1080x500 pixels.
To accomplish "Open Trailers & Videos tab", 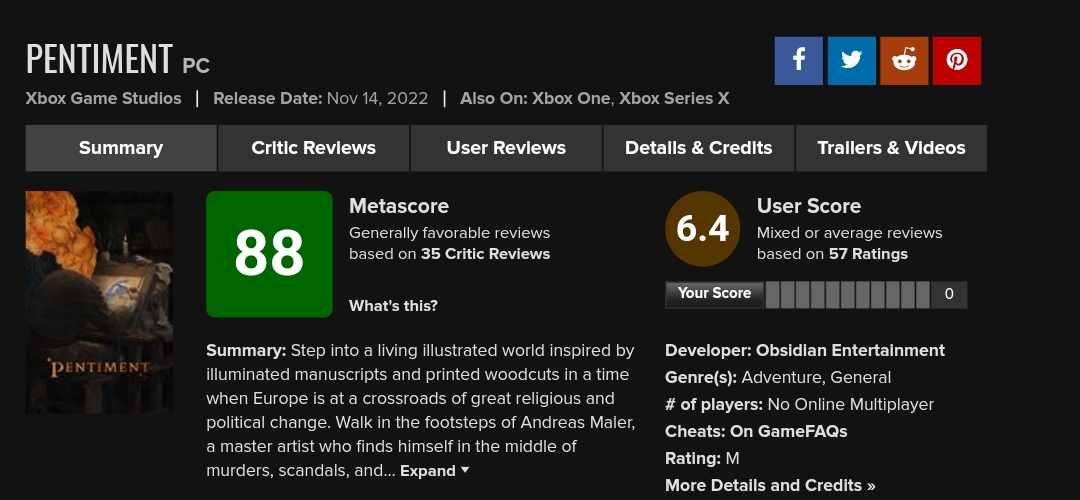I will pyautogui.click(x=891, y=148).
